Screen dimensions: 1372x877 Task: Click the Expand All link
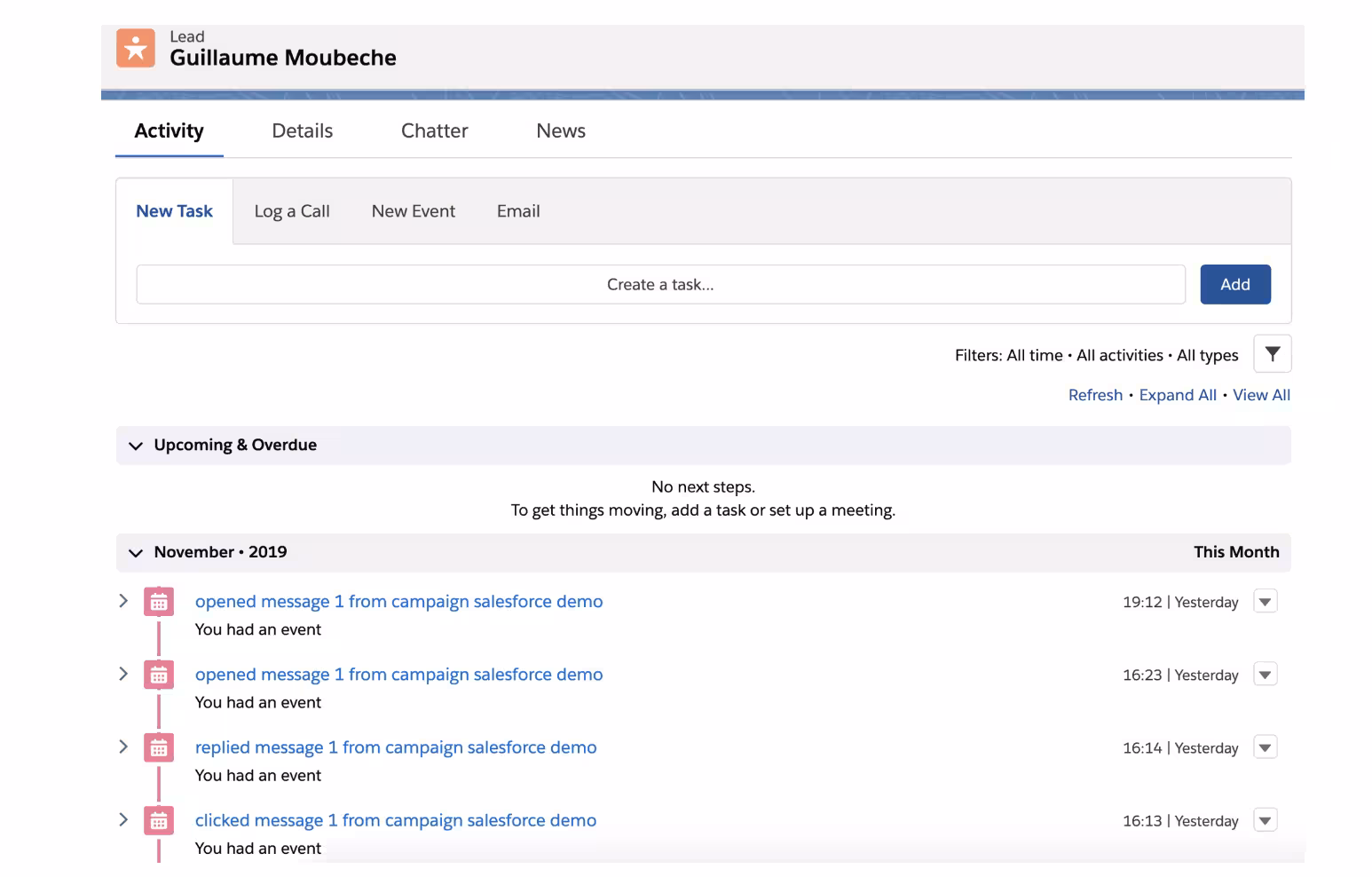click(x=1177, y=395)
